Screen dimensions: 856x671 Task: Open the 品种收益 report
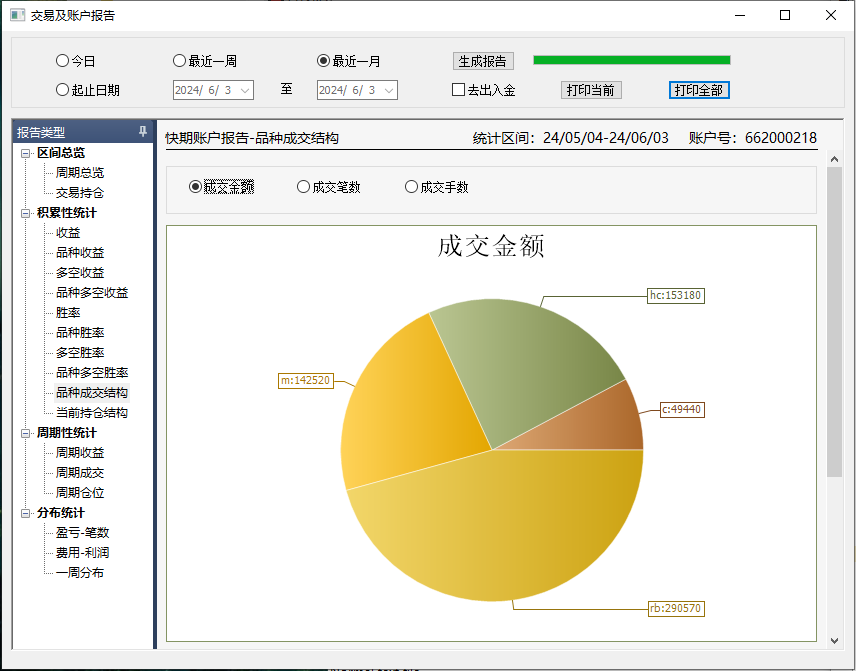[x=80, y=253]
